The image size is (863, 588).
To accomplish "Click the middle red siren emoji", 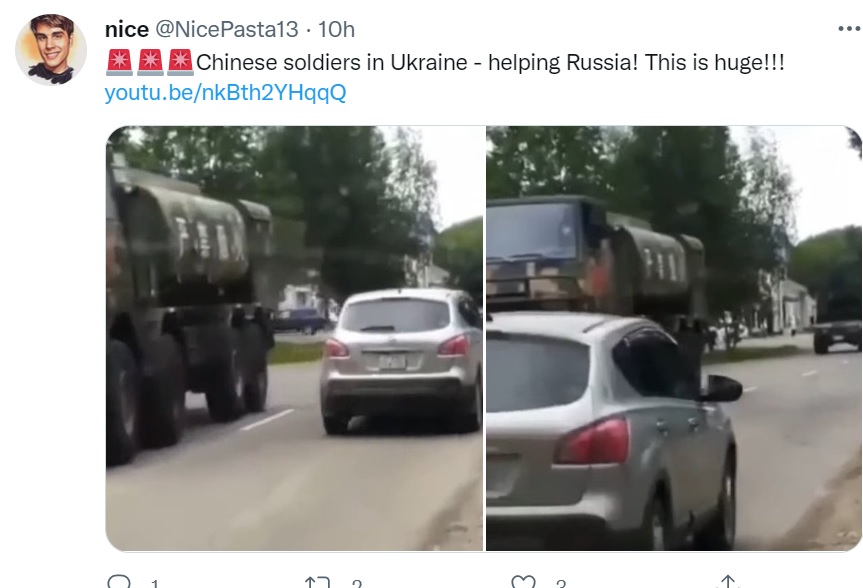I will (x=150, y=62).
